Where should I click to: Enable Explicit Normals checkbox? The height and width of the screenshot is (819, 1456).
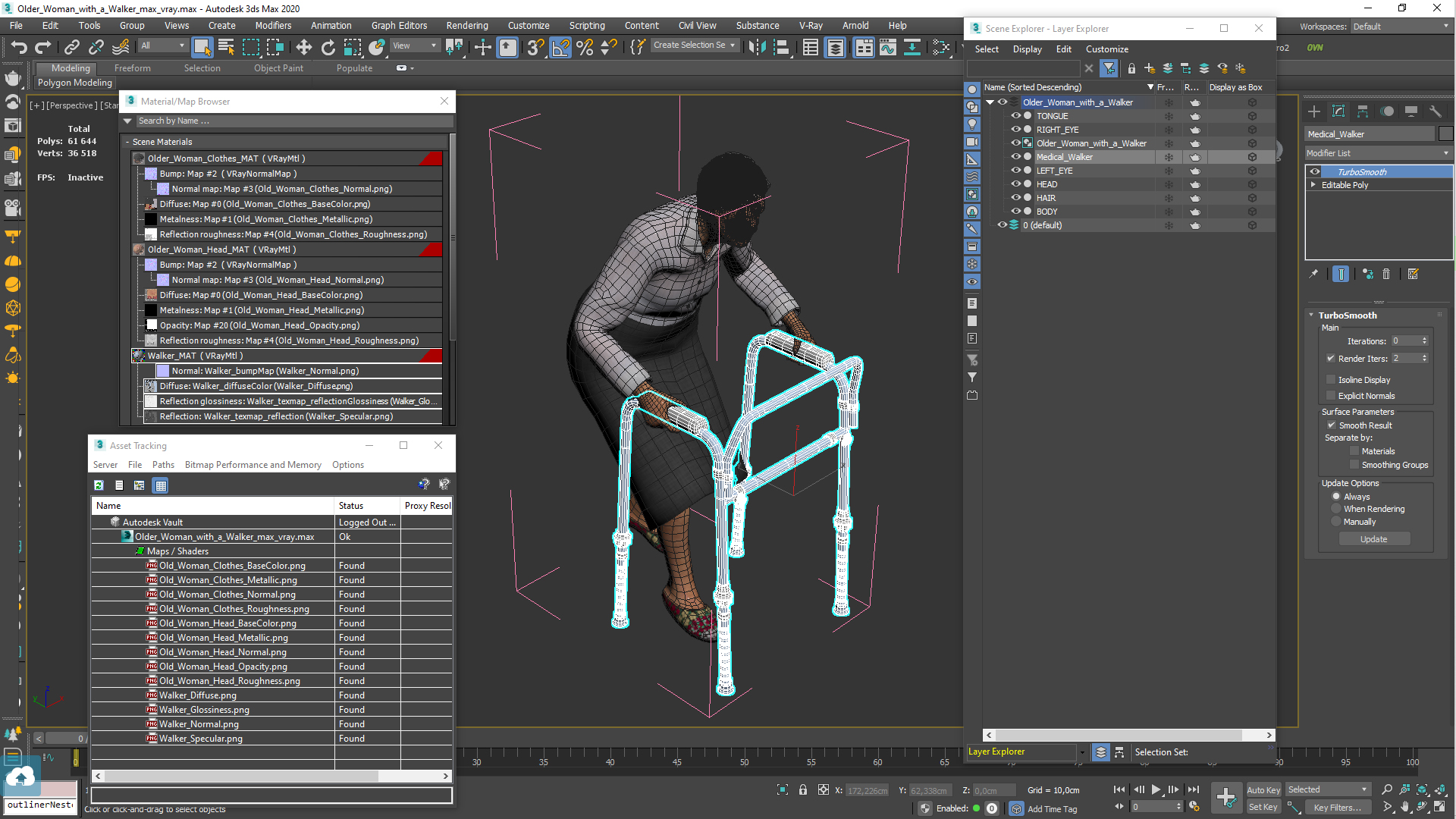[x=1331, y=396]
